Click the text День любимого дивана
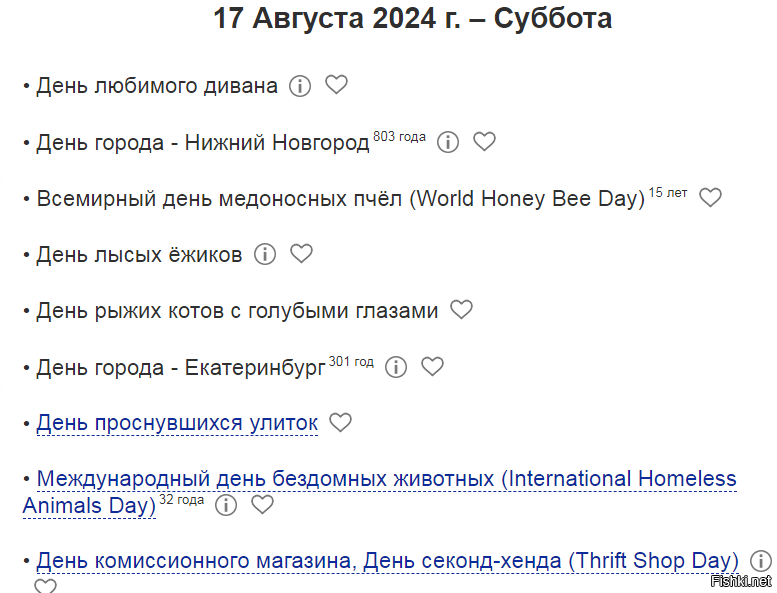The width and height of the screenshot is (777, 593). 157,86
